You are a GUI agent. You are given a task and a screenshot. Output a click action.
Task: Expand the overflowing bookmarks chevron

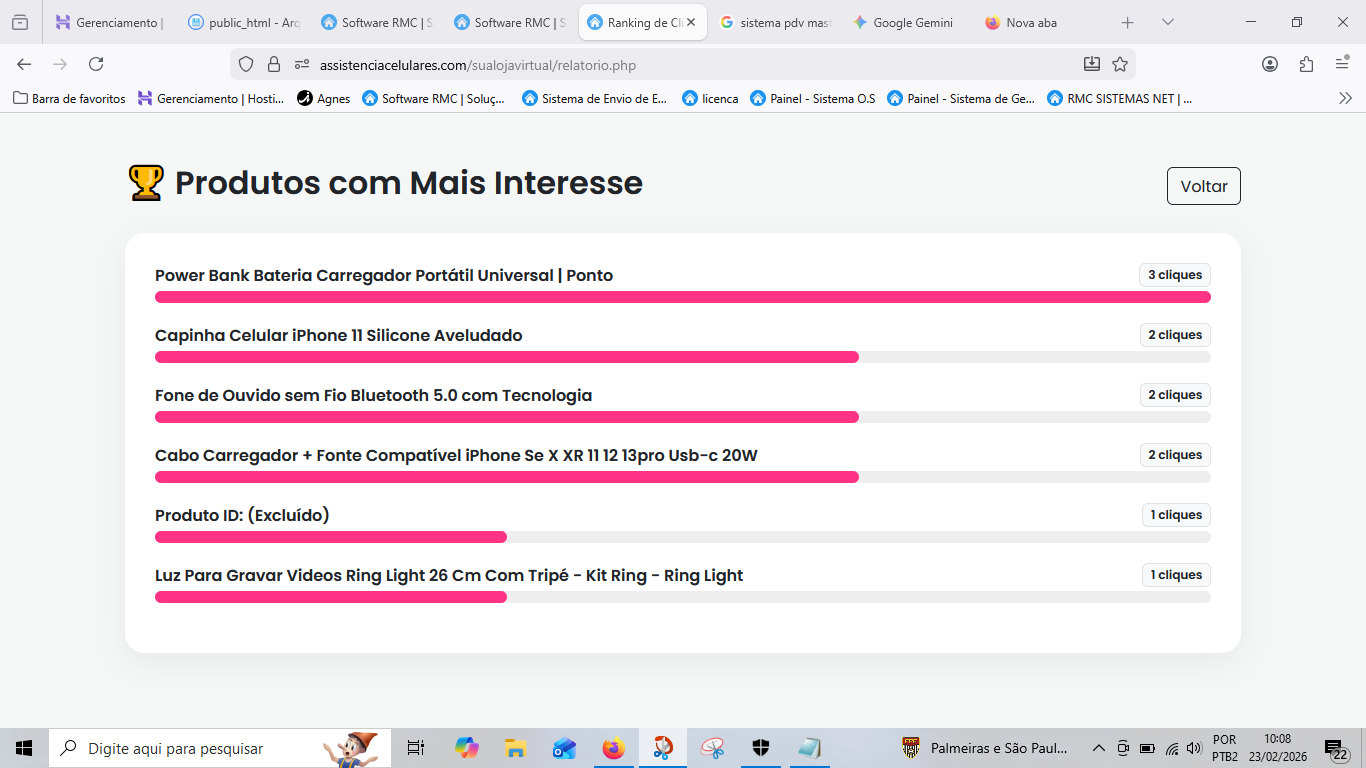[x=1345, y=98]
